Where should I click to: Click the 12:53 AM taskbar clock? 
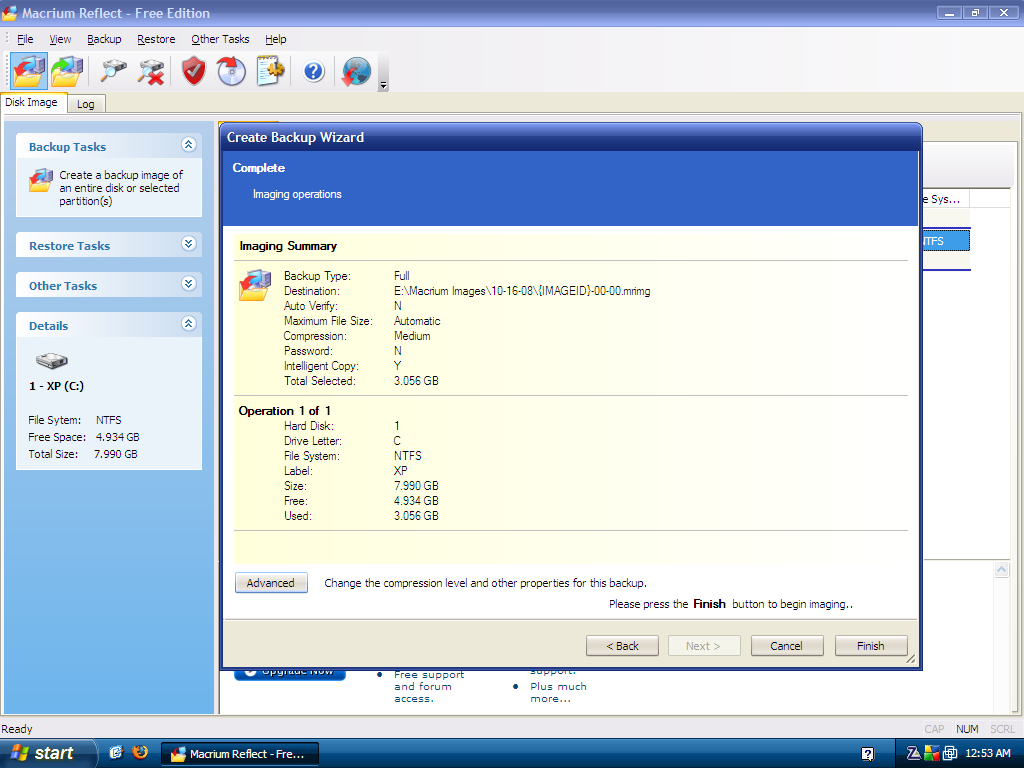tap(988, 754)
